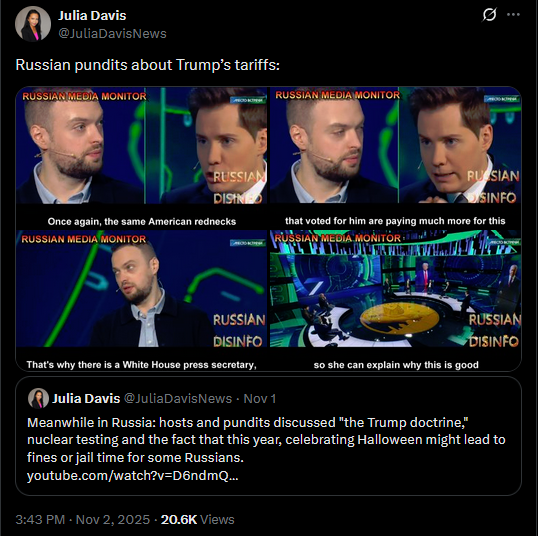The image size is (538, 536).
Task: Click Julia Davis profile avatar at top
Action: (33, 24)
